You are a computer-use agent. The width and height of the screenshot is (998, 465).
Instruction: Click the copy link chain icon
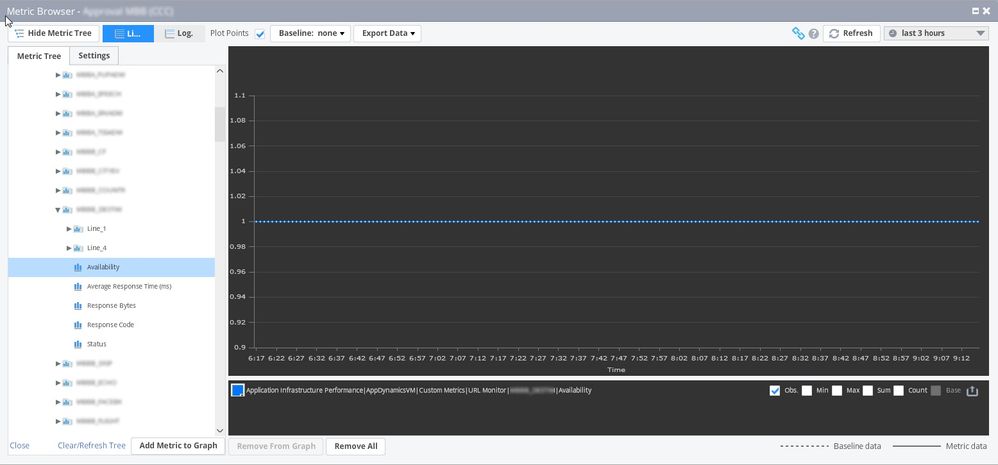(798, 33)
